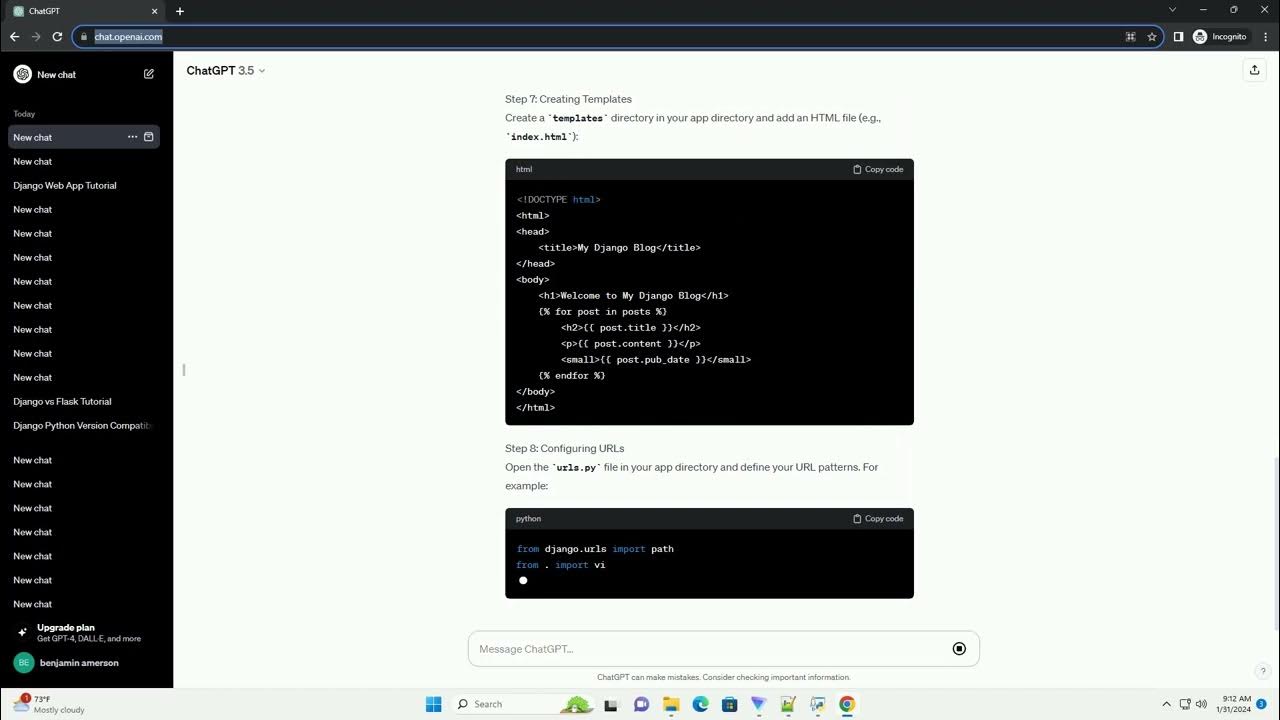Copy code from the html block
Viewport: 1280px width, 720px height.
878,169
